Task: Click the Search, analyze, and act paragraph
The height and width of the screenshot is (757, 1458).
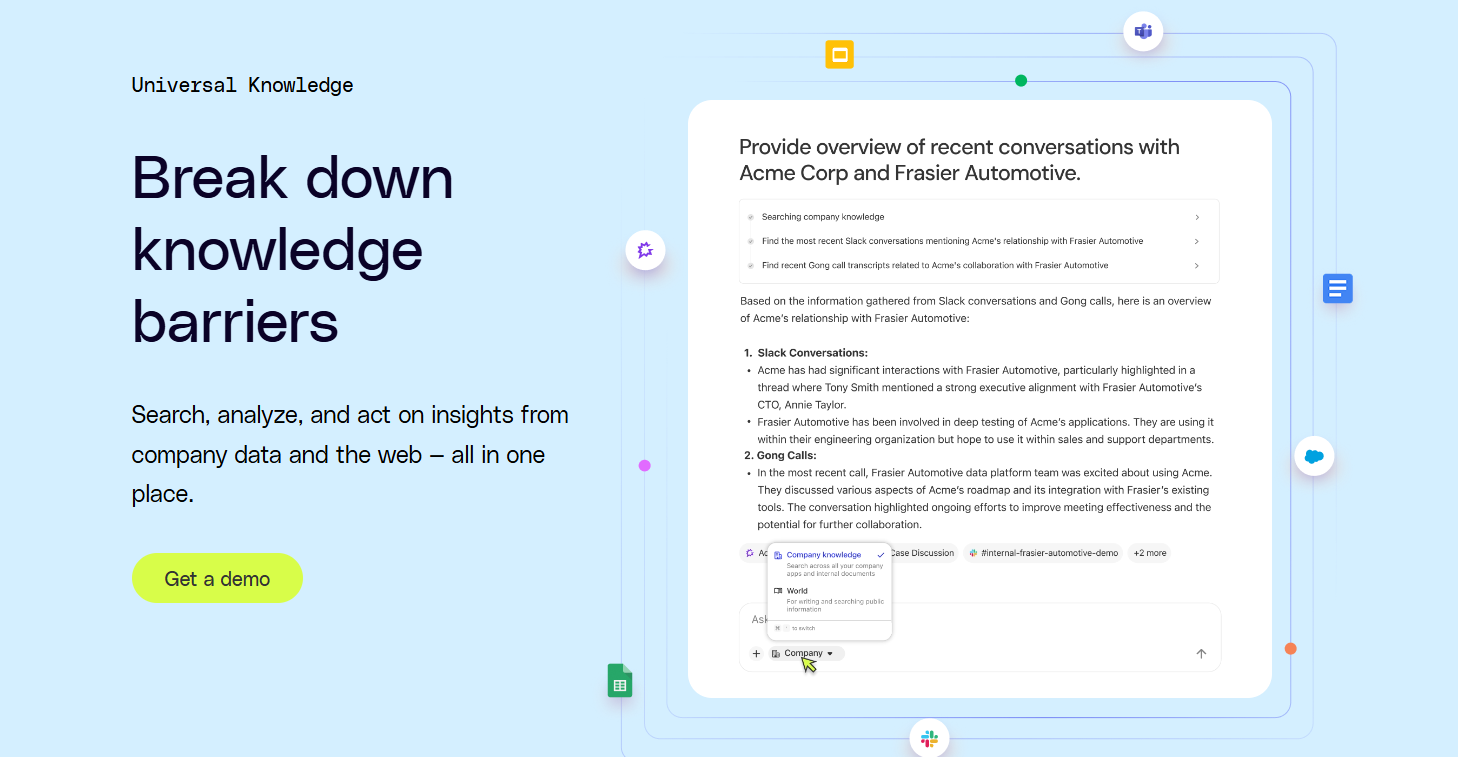Action: click(350, 454)
